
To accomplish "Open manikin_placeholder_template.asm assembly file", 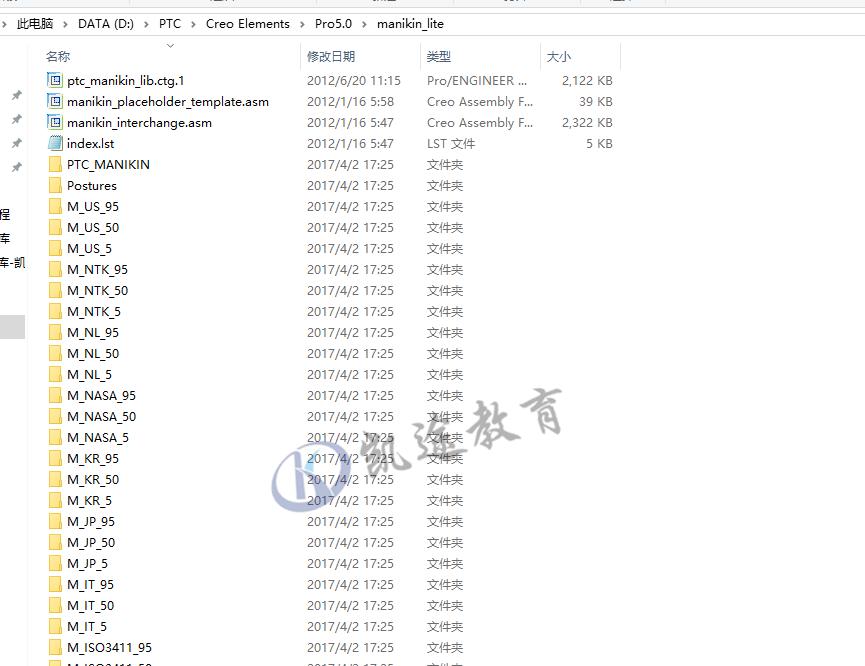I will [x=166, y=101].
